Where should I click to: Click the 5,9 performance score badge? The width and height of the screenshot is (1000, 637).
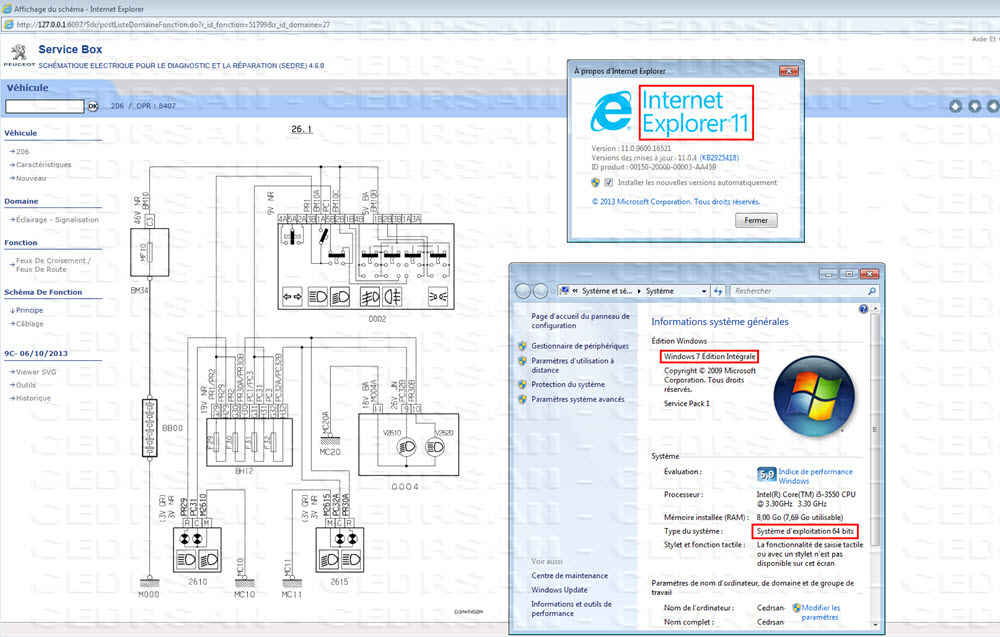[767, 474]
